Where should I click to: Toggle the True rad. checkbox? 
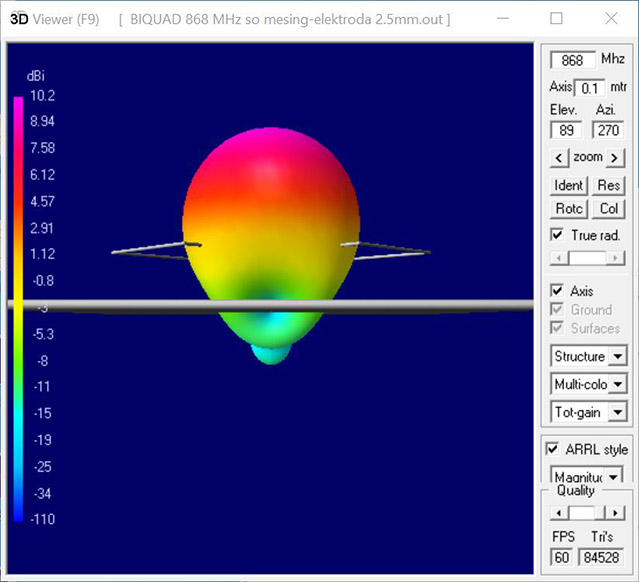(558, 235)
